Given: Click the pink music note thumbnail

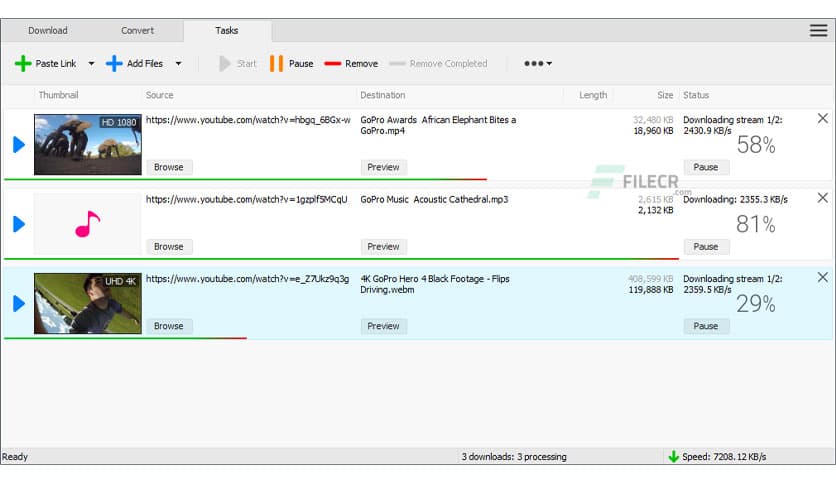Looking at the screenshot, I should point(88,224).
